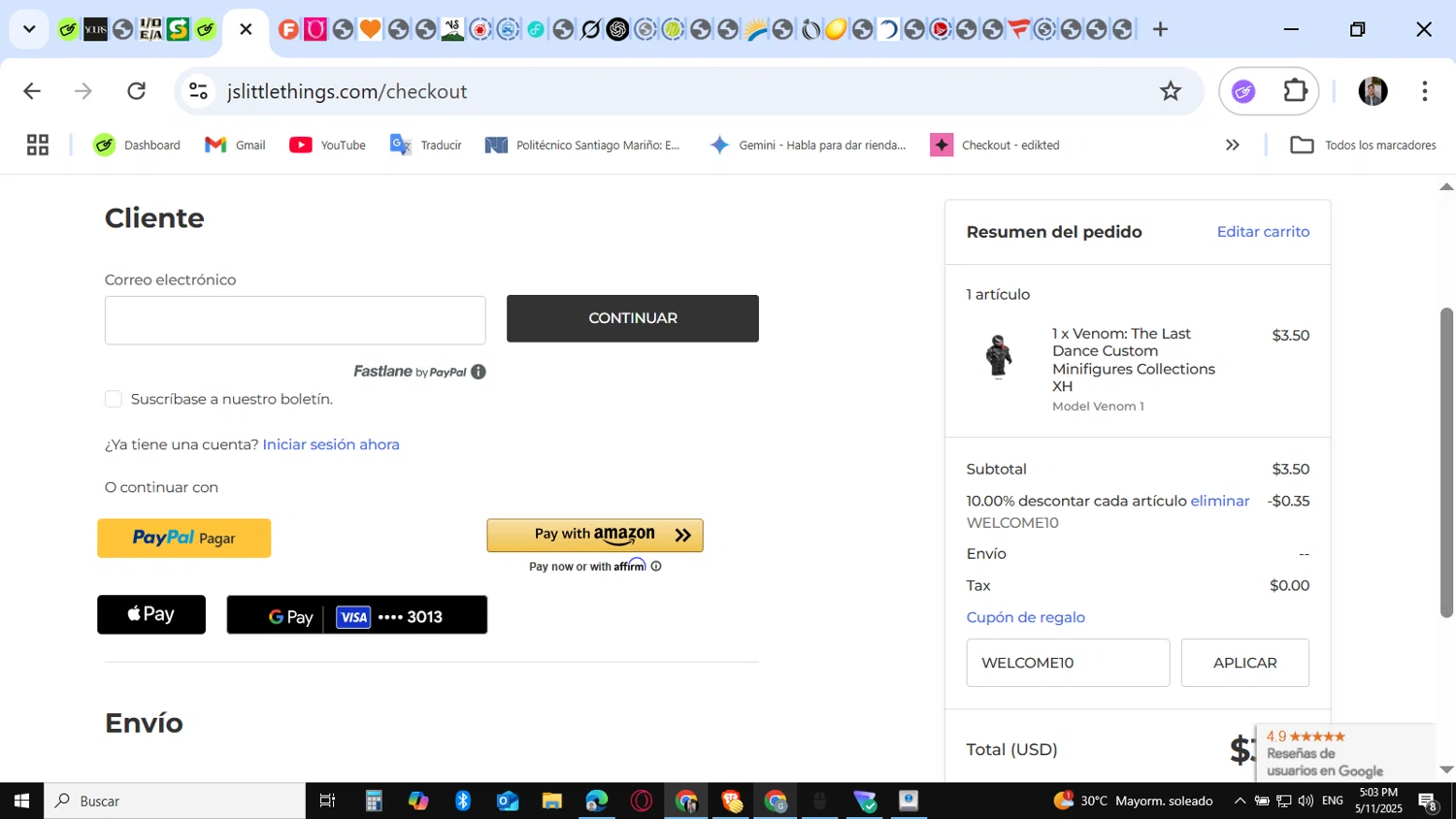Click the Fastlane info icon
Screen dimensions: 1456x819
click(x=479, y=372)
